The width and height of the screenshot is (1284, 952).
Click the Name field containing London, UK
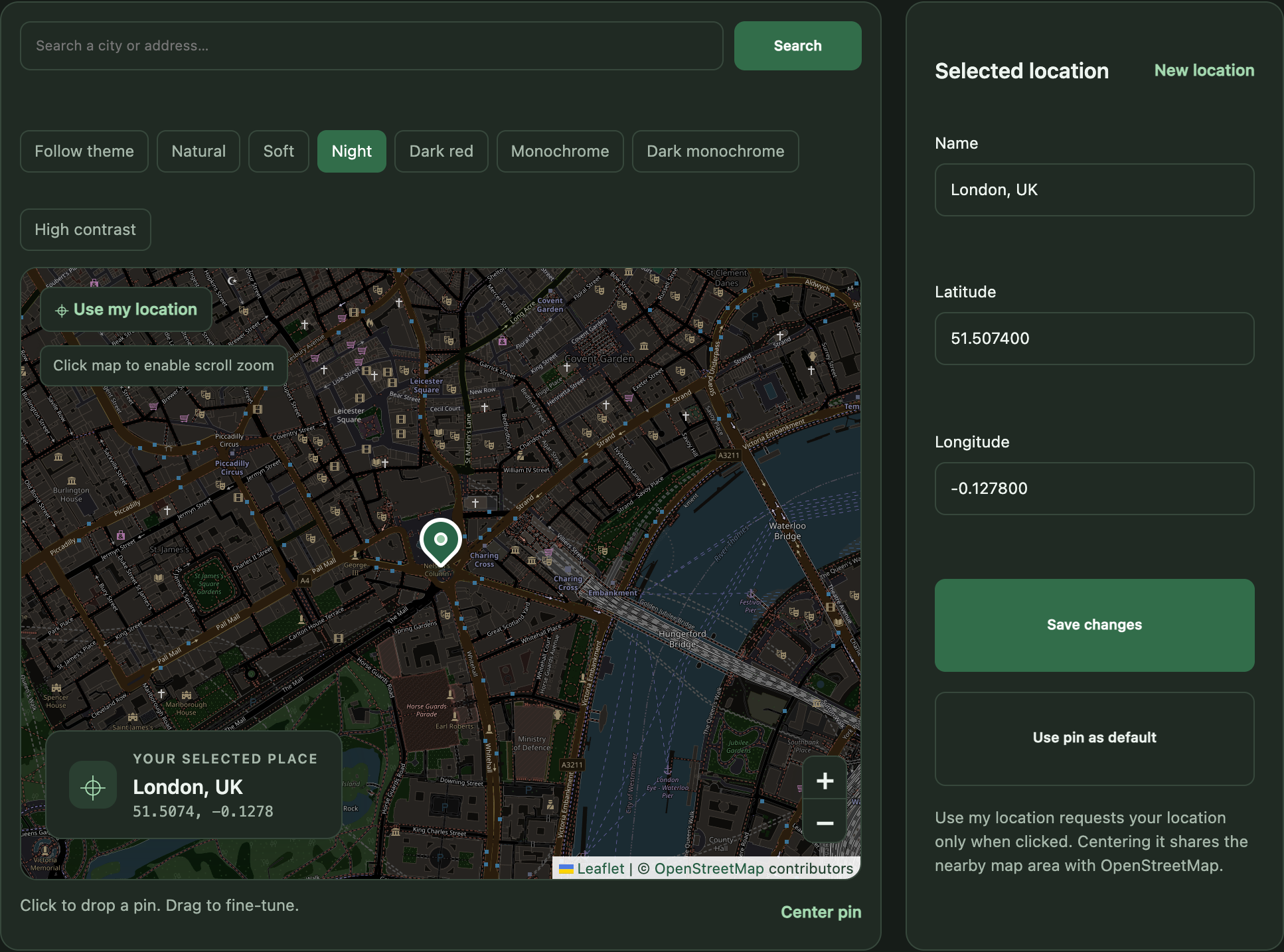pos(1095,190)
